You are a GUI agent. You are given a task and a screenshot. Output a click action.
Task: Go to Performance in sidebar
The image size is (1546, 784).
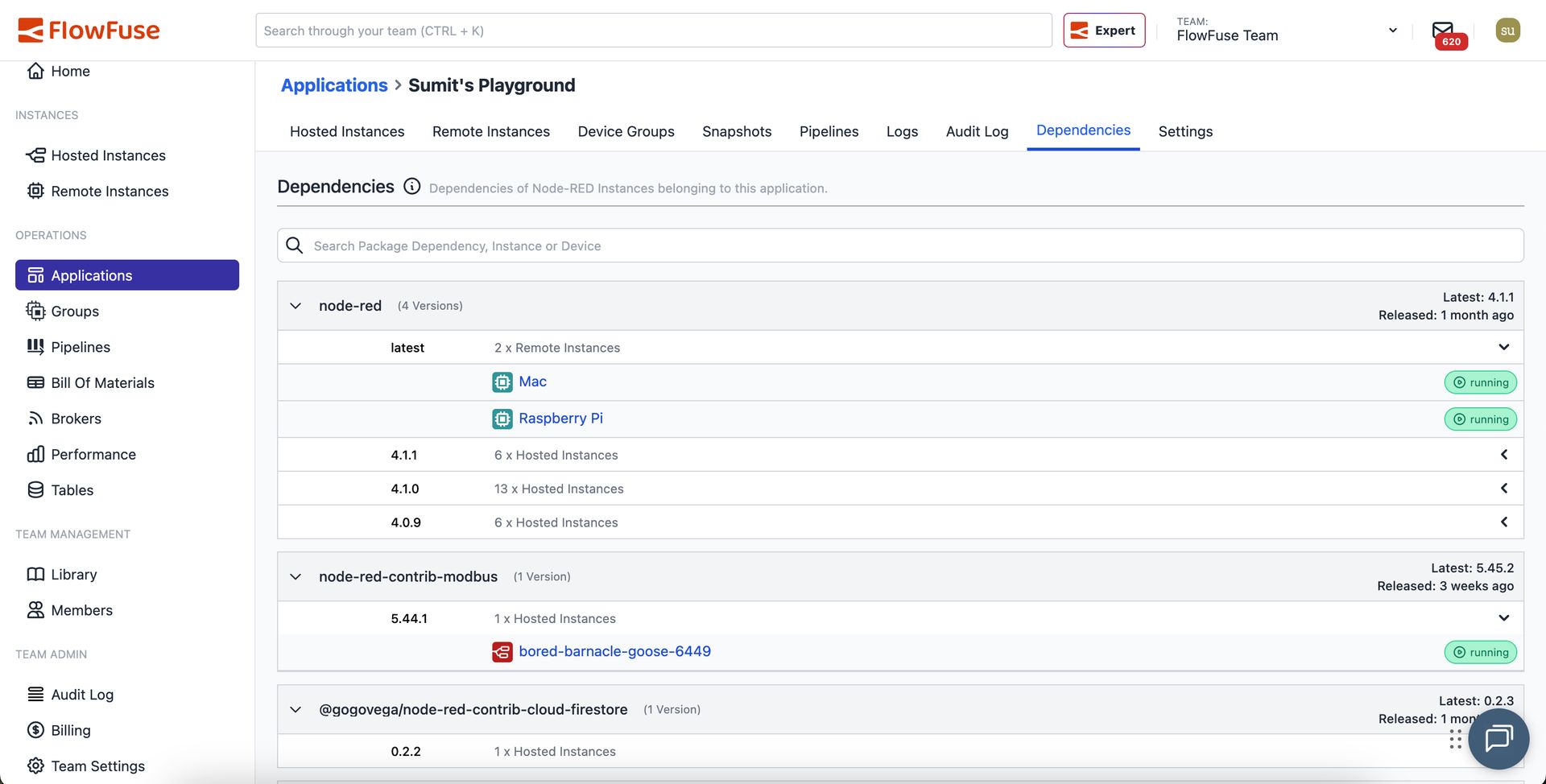point(93,455)
